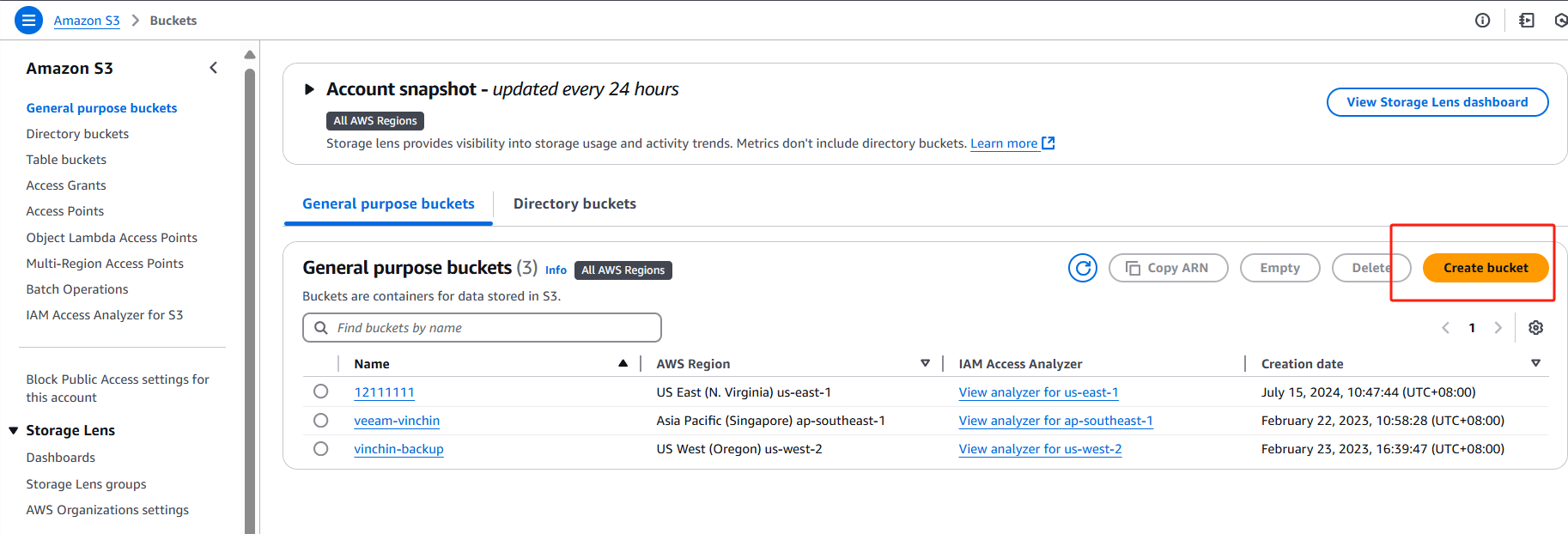Screen dimensions: 1568x534
Task: Click the Copy ARN button
Action: coord(1168,268)
